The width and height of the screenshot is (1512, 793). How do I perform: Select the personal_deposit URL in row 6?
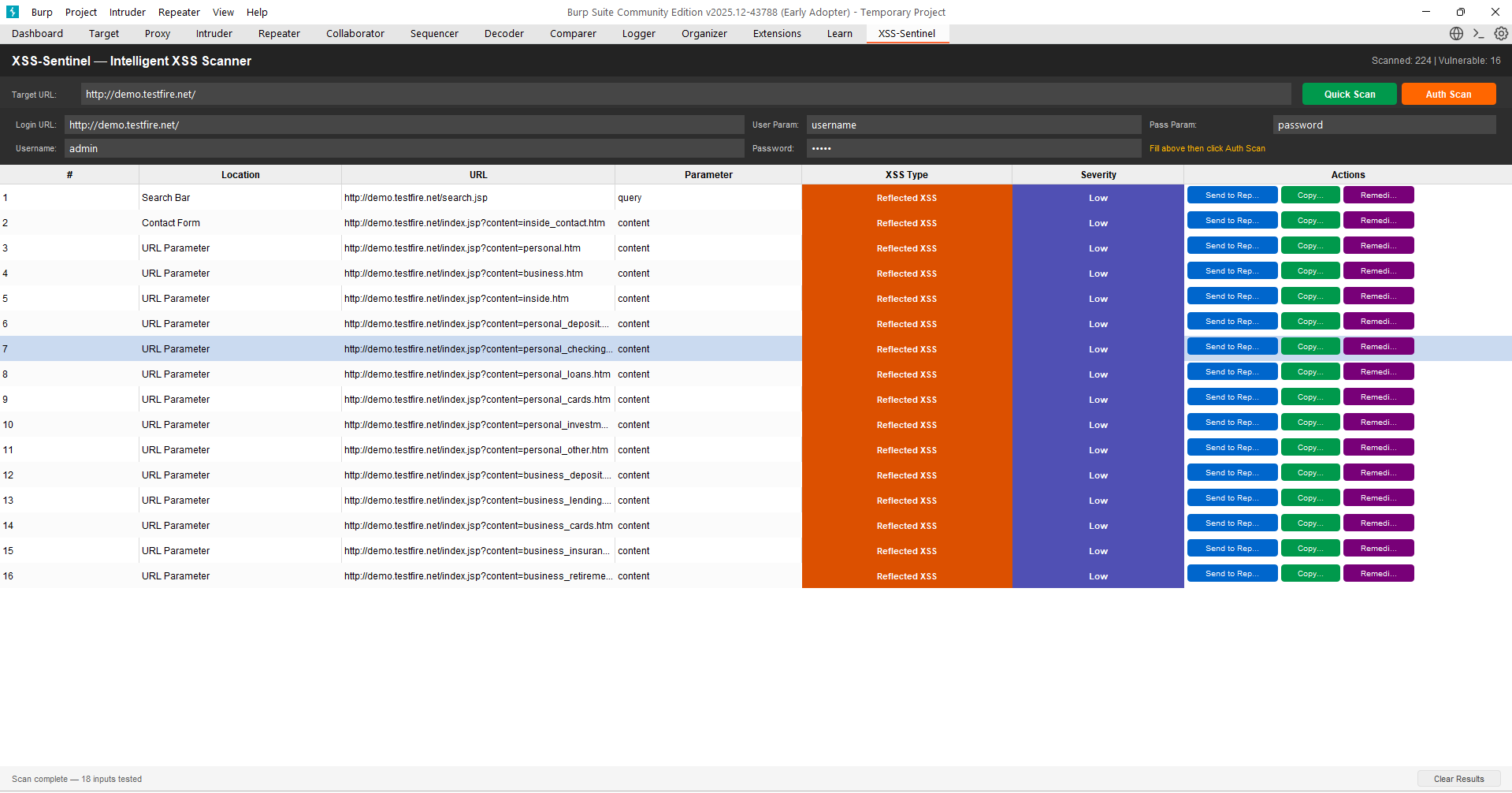pos(477,324)
